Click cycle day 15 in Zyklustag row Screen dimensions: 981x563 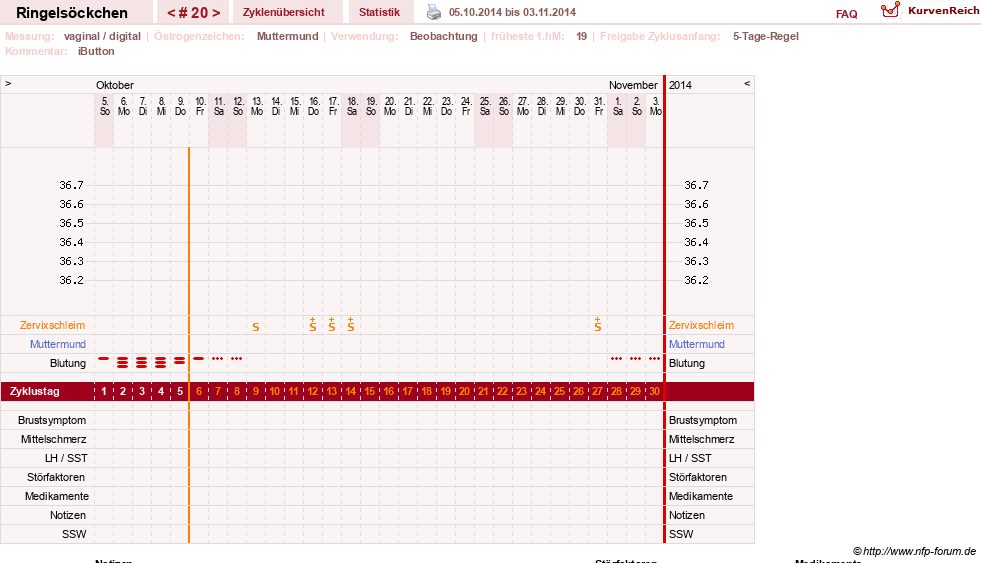[370, 392]
